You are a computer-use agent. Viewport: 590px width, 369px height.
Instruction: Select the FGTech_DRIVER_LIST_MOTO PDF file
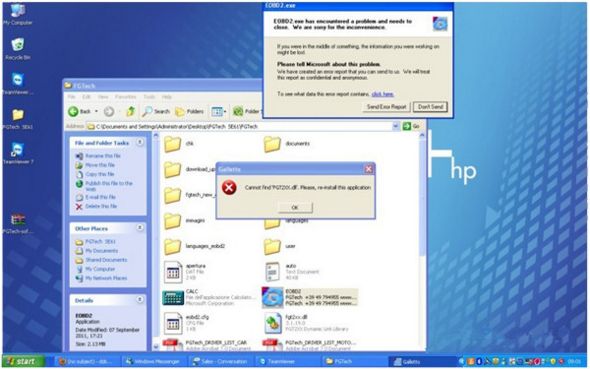(x=309, y=345)
